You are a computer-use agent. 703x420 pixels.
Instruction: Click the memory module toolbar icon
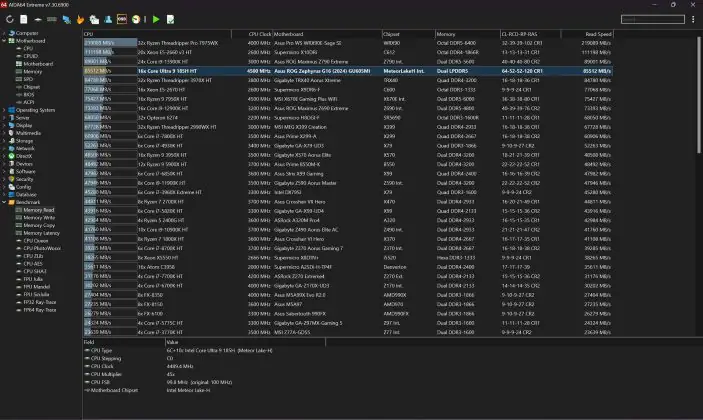(52, 19)
